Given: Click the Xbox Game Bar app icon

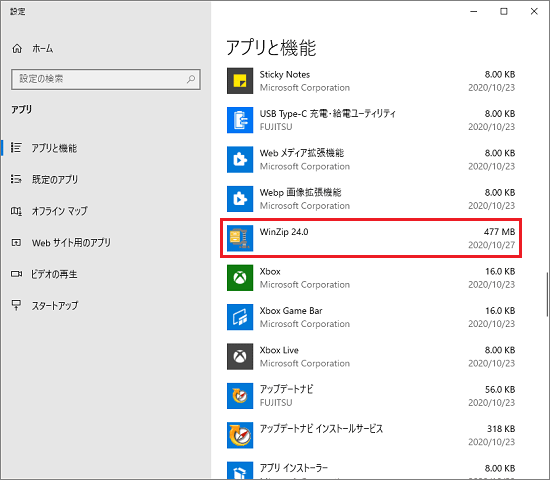Looking at the screenshot, I should coord(240,317).
